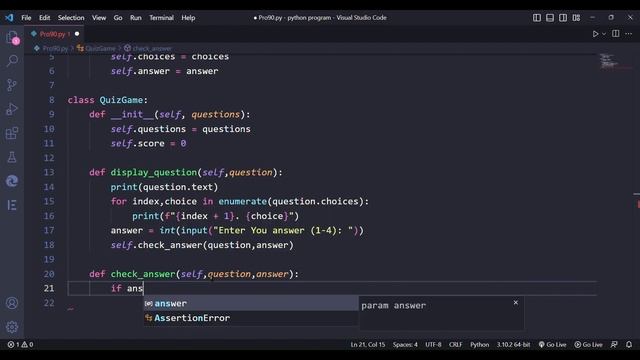The height and width of the screenshot is (360, 640).
Task: Open editor More Actions ellipsis
Action: 629,34
